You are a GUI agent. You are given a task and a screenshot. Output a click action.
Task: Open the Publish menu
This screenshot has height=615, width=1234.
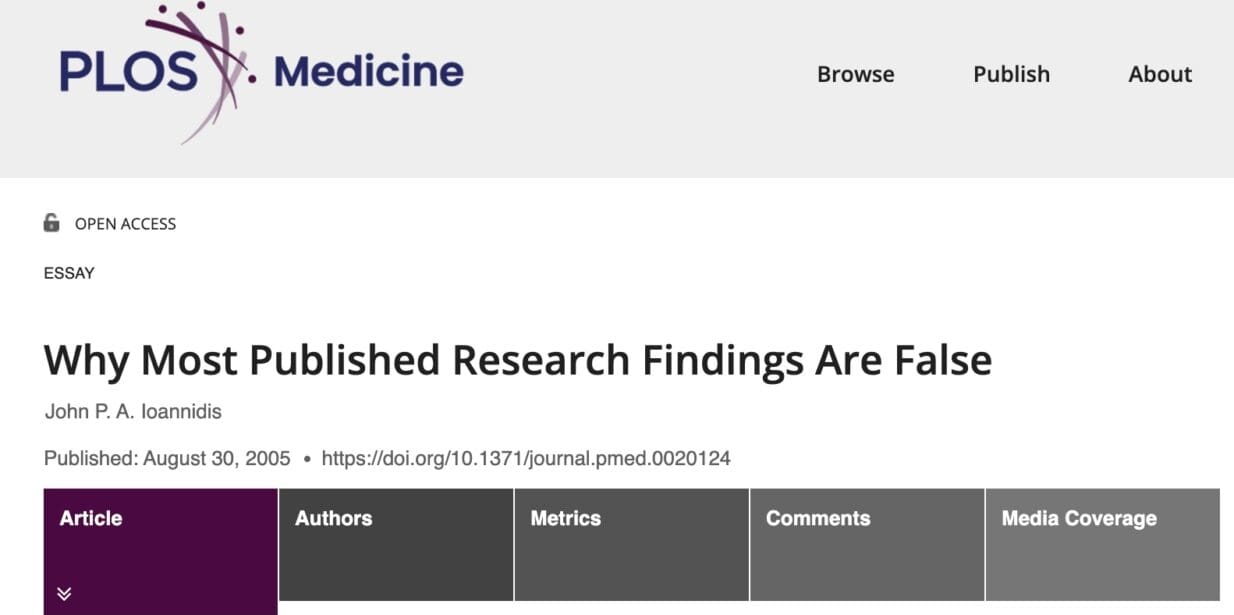point(1011,74)
